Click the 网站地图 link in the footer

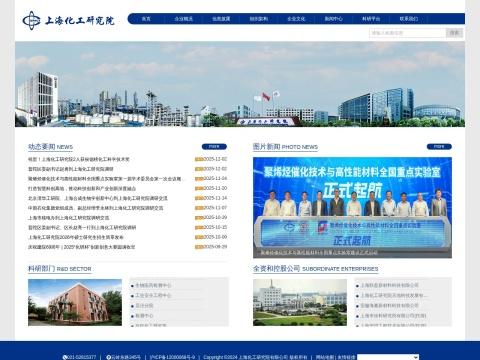[x=325, y=357]
